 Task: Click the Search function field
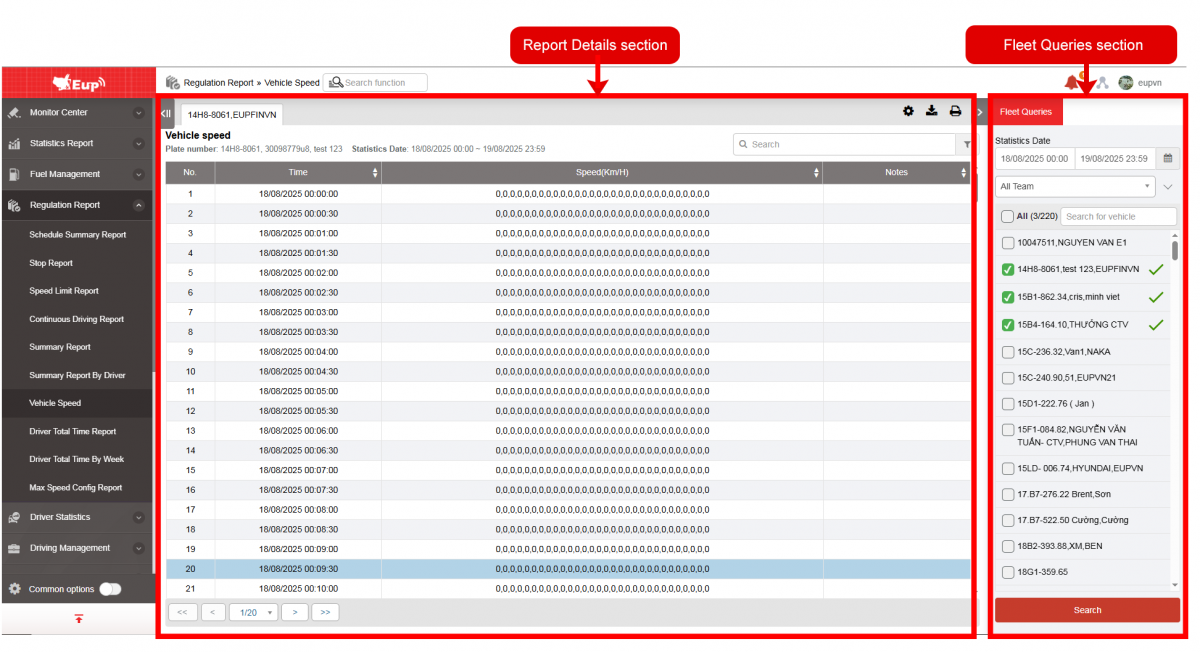click(375, 83)
